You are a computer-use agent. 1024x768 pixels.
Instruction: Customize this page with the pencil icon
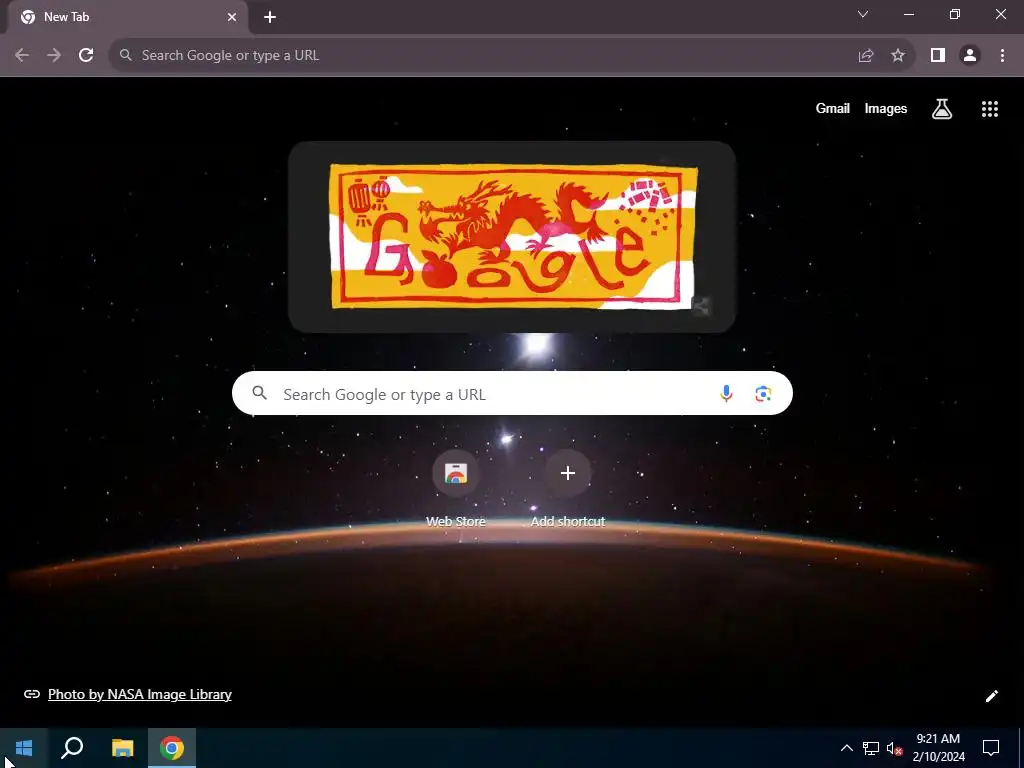click(x=991, y=696)
